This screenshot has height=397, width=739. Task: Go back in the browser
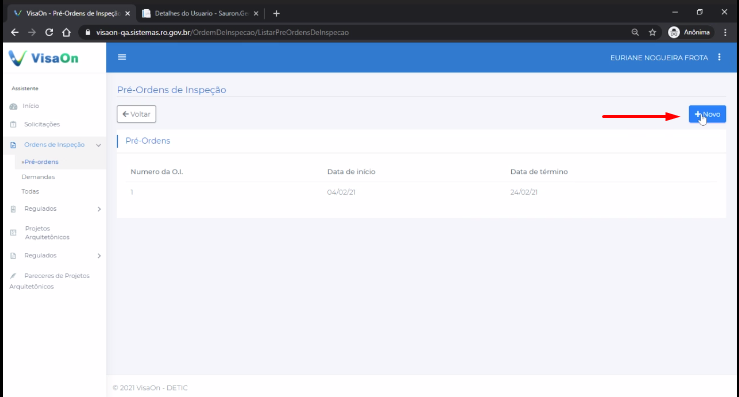[x=15, y=33]
